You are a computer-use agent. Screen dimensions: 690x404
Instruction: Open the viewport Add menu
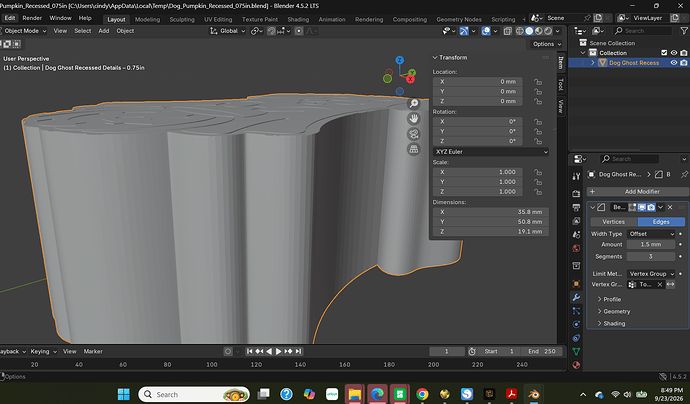tap(103, 31)
